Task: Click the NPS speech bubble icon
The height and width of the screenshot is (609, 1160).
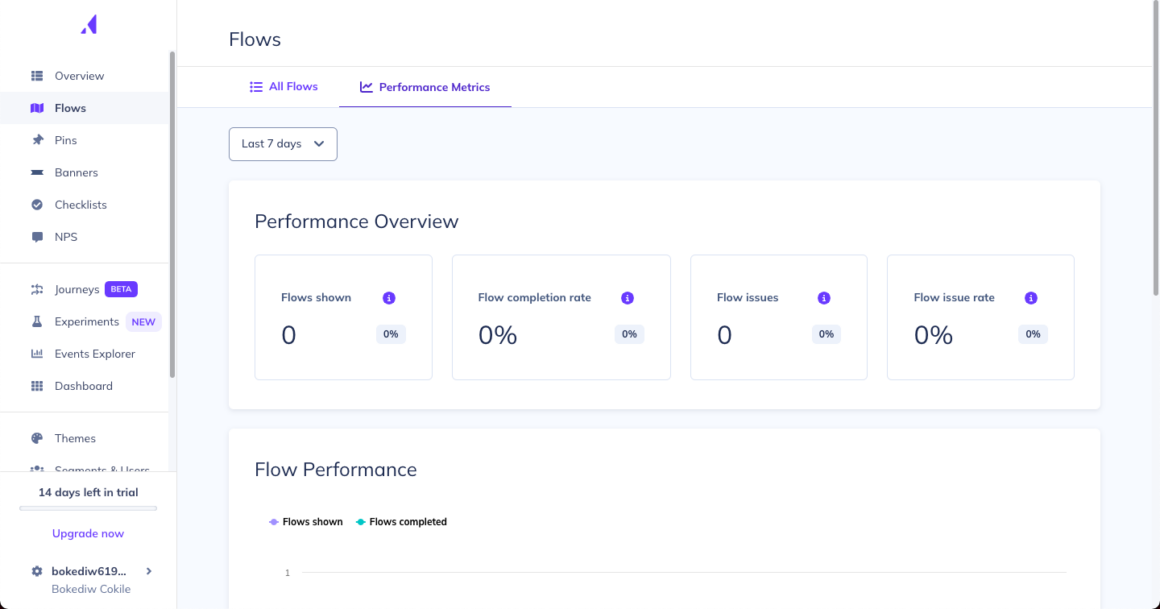Action: click(x=37, y=237)
